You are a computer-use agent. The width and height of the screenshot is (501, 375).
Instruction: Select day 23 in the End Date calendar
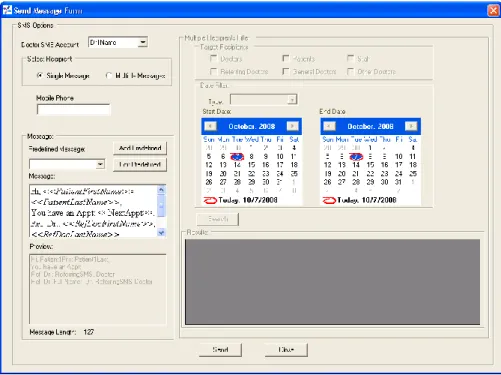pyautogui.click(x=384, y=173)
